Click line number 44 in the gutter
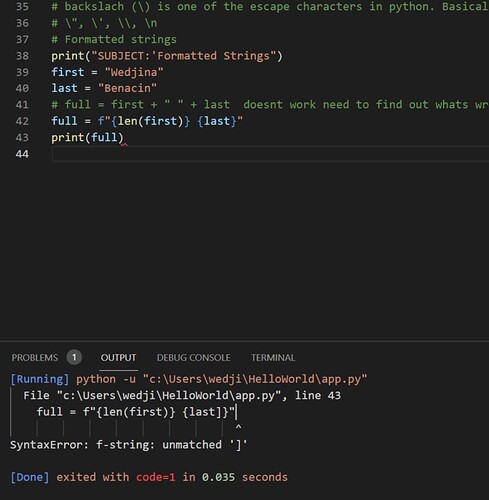Viewport: 489px width, 500px height. pyautogui.click(x=22, y=154)
